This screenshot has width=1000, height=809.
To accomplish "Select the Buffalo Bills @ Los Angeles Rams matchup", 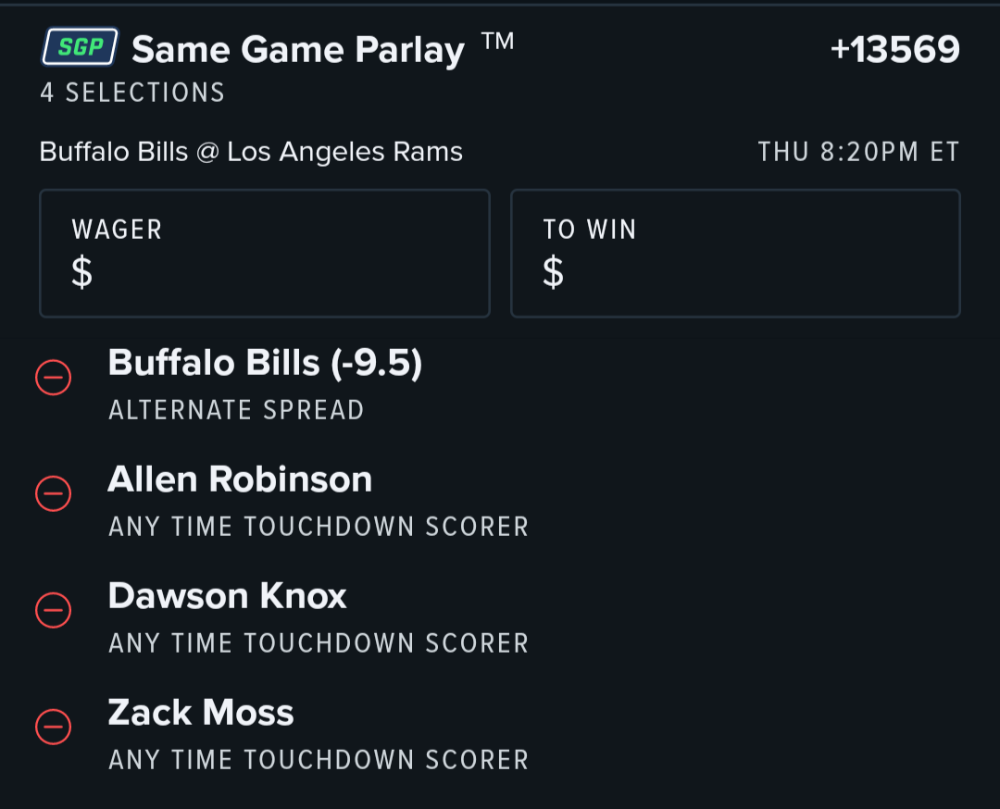I will click(251, 152).
